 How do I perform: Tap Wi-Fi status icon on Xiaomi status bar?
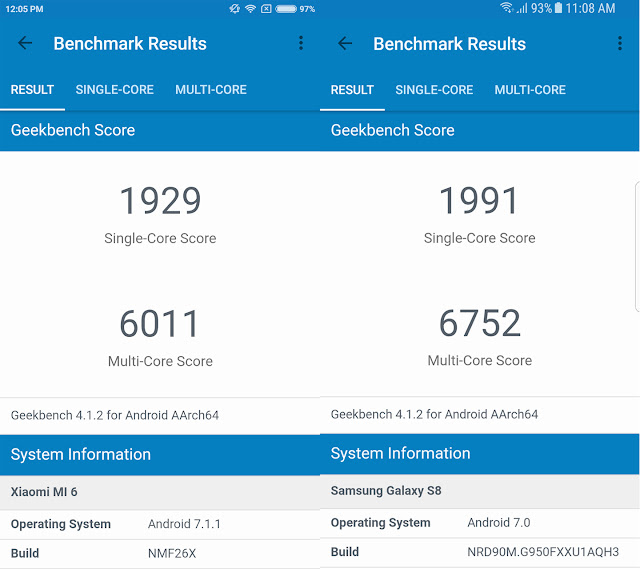tap(250, 9)
